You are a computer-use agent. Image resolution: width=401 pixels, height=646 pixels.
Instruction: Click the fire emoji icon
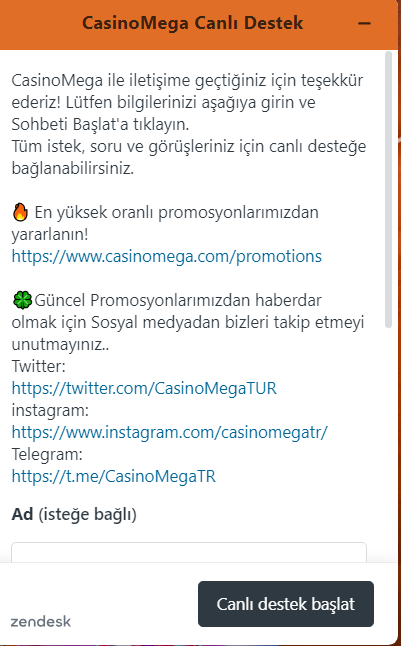coord(20,213)
